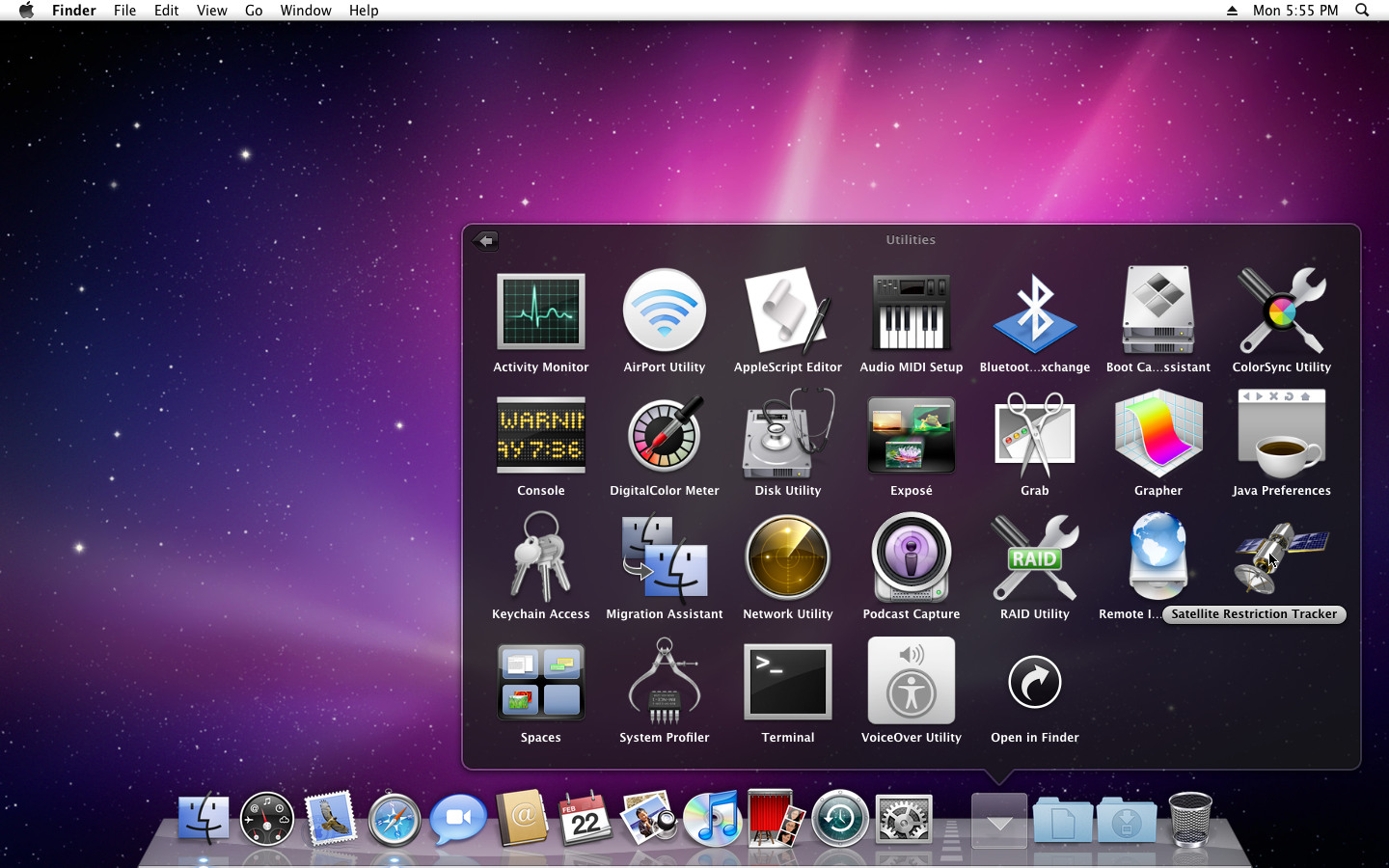Collapse the Utilities stack in Dock

[998, 821]
